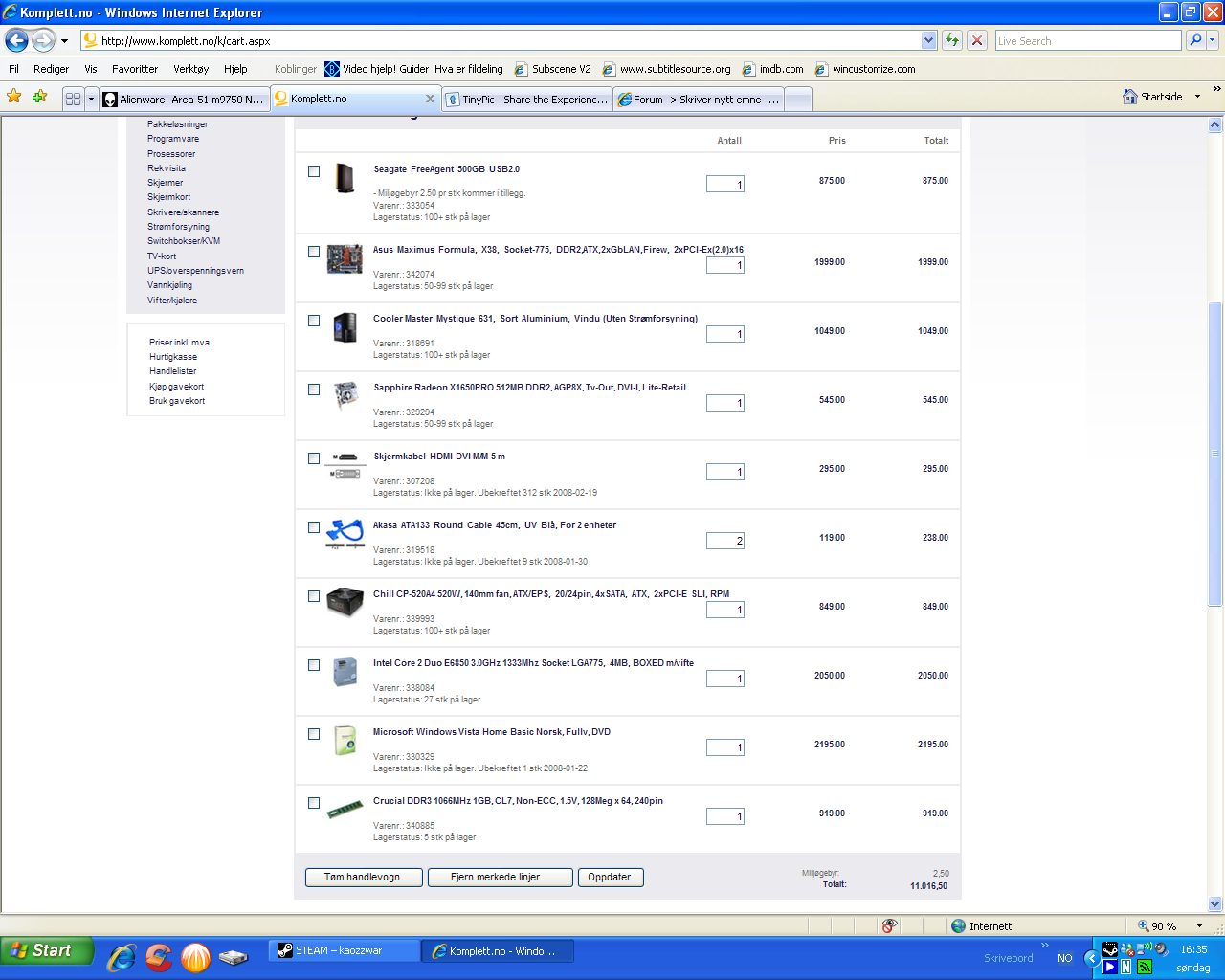
Task: Switch to the Forum Skriver nytt emne tab
Action: (x=699, y=100)
